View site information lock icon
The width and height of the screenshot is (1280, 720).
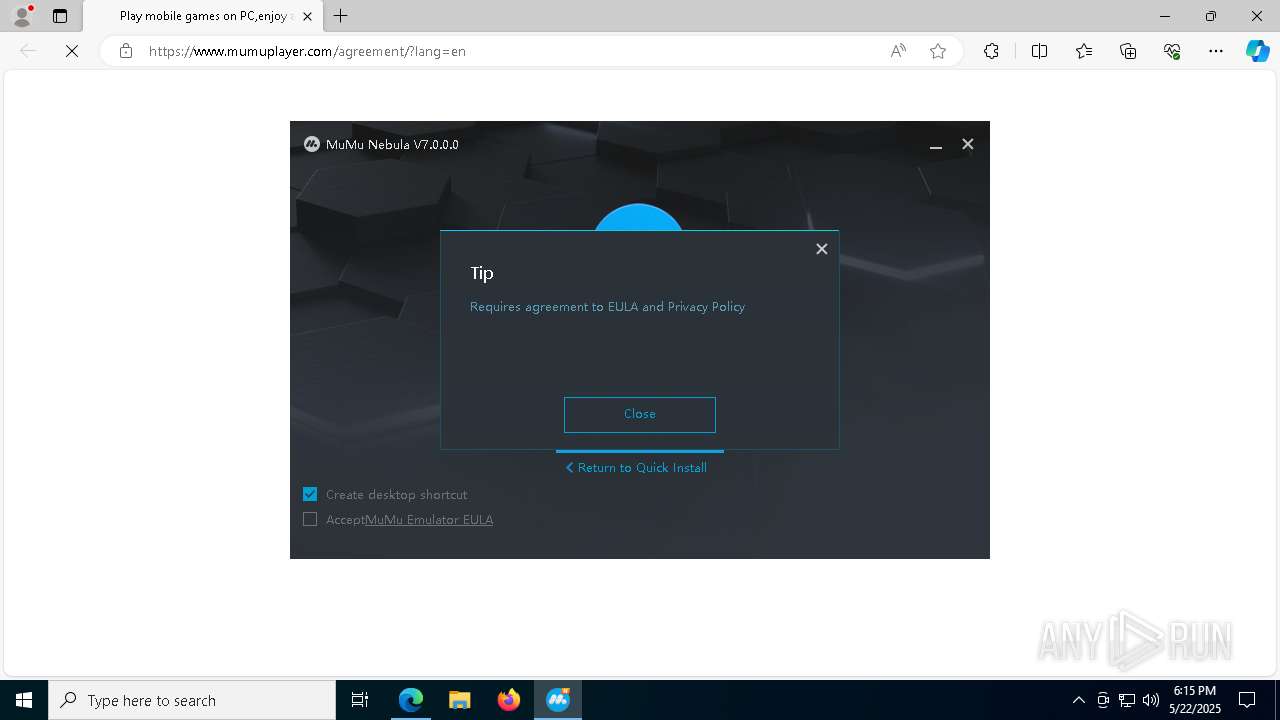(x=125, y=51)
